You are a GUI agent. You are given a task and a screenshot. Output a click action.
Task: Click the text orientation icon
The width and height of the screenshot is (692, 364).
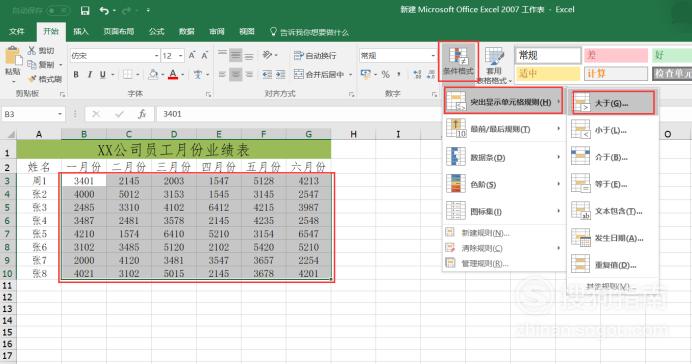click(267, 55)
